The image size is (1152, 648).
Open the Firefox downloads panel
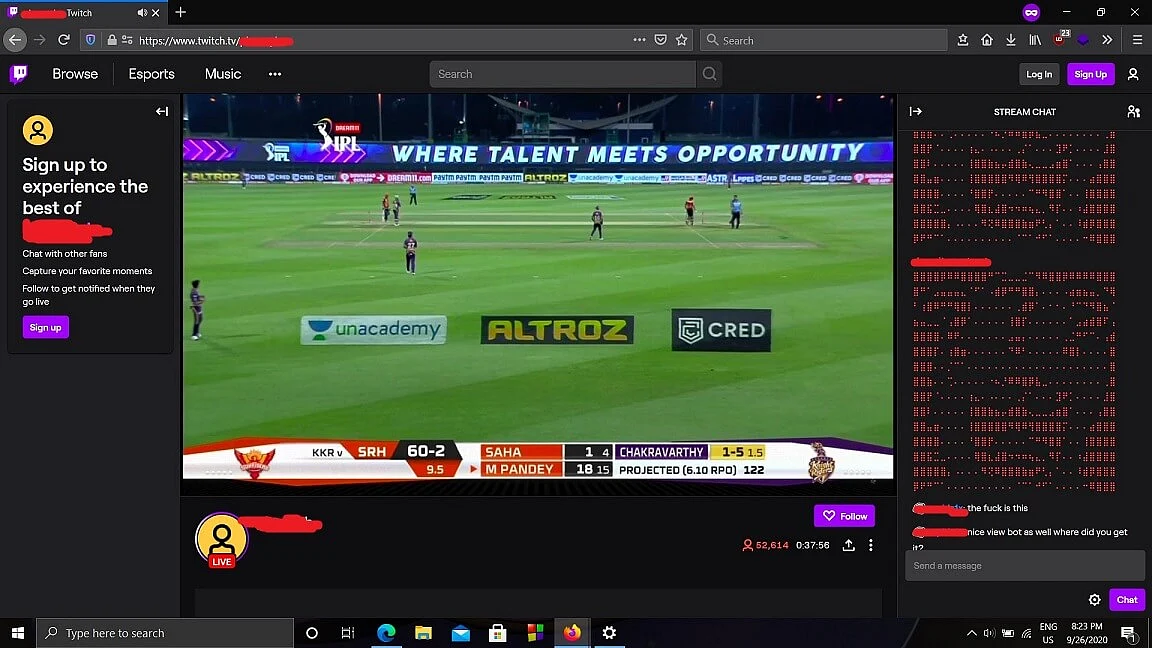[x=1011, y=40]
